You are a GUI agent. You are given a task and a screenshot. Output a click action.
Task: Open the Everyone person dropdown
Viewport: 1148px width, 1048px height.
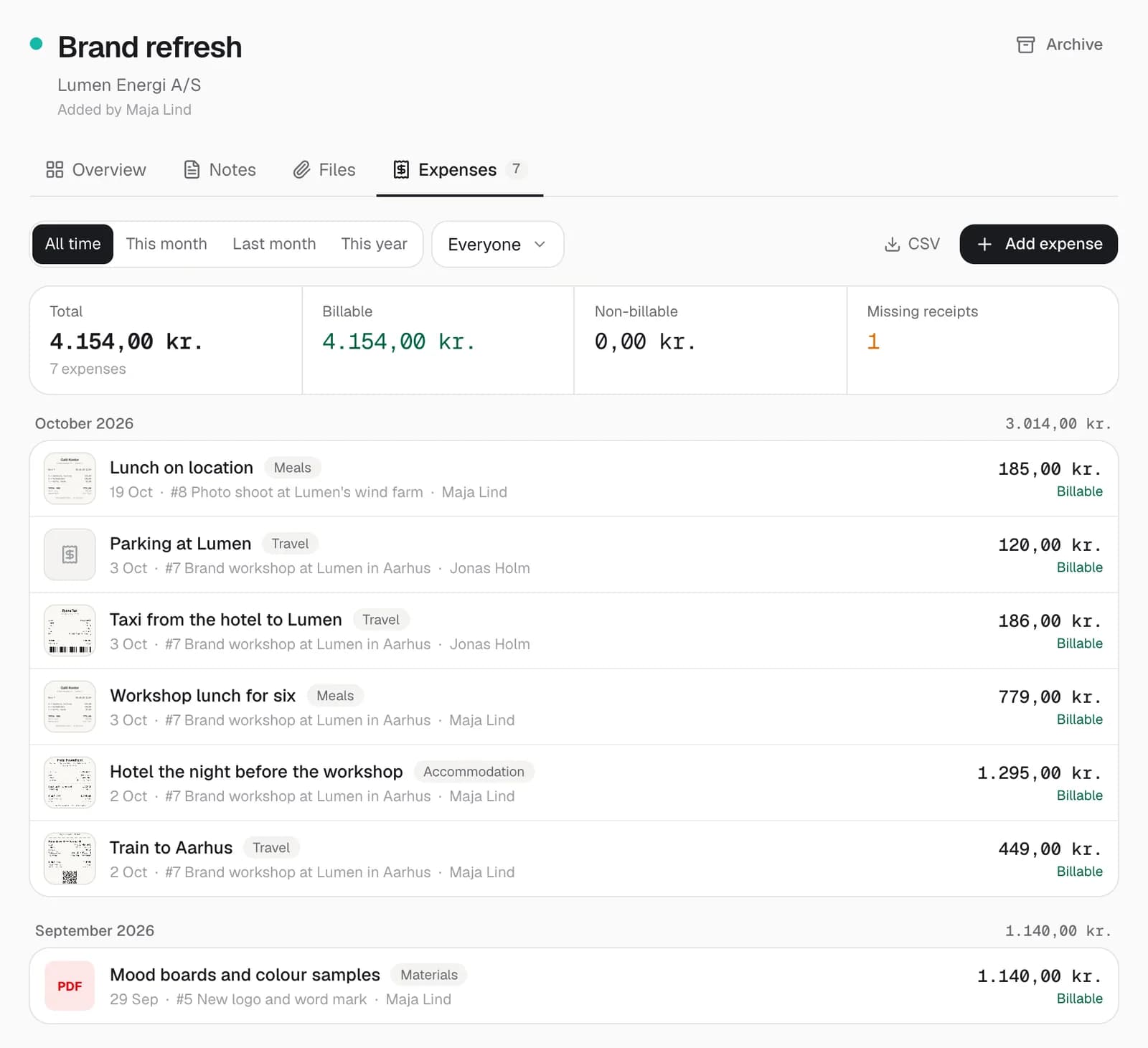point(498,245)
